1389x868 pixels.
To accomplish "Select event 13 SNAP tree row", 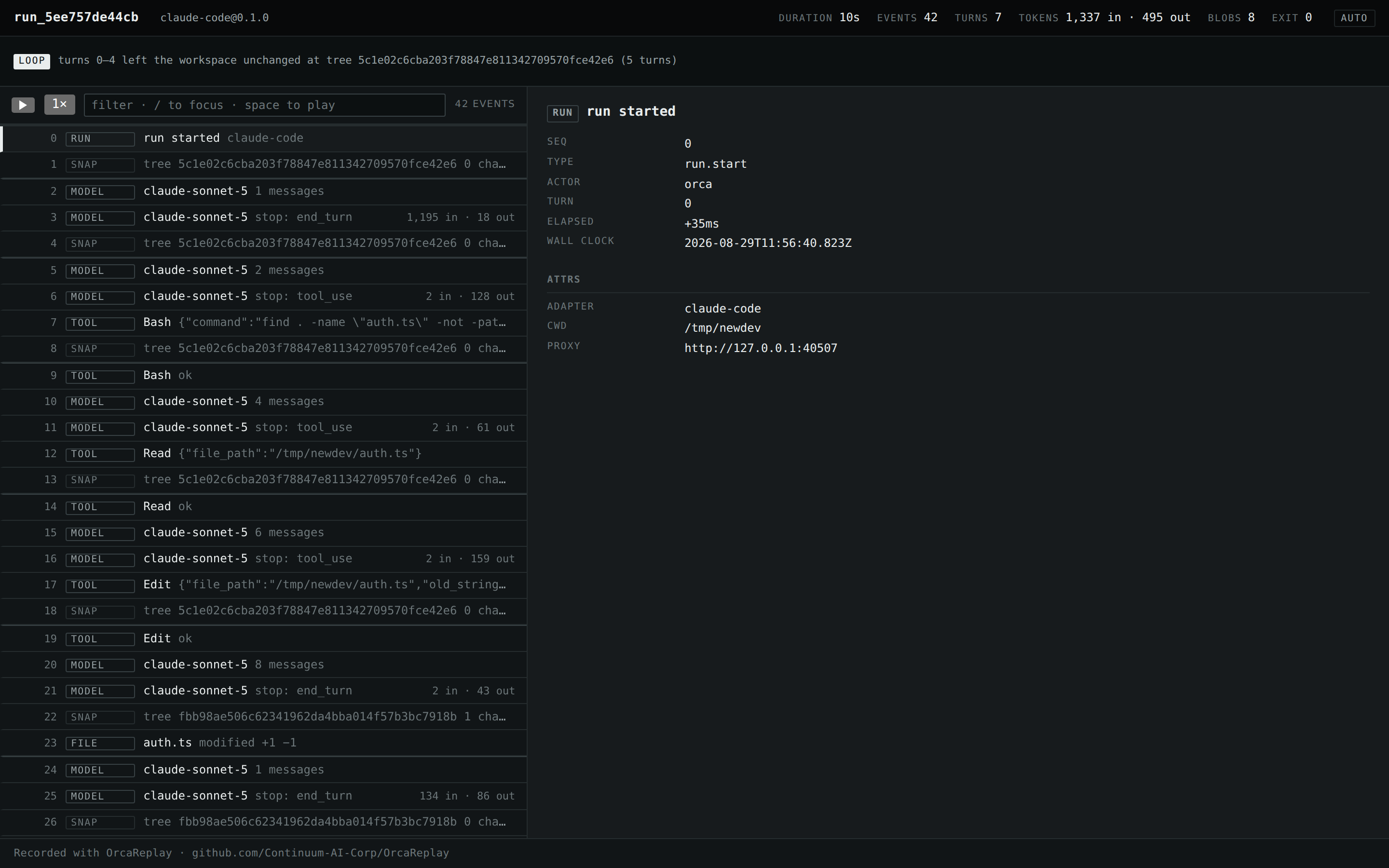I will pyautogui.click(x=263, y=480).
